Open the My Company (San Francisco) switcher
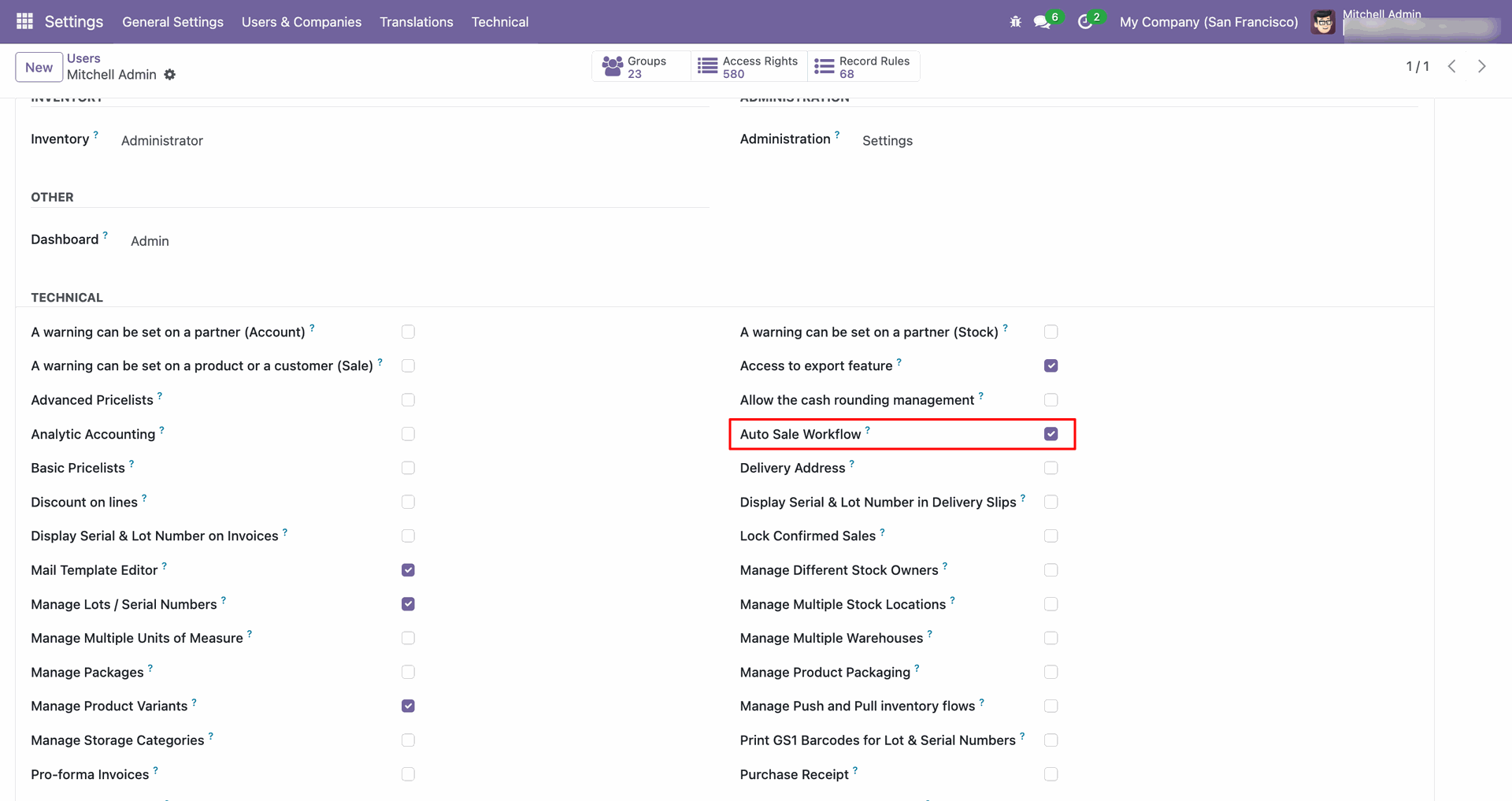This screenshot has height=801, width=1512. [x=1209, y=22]
